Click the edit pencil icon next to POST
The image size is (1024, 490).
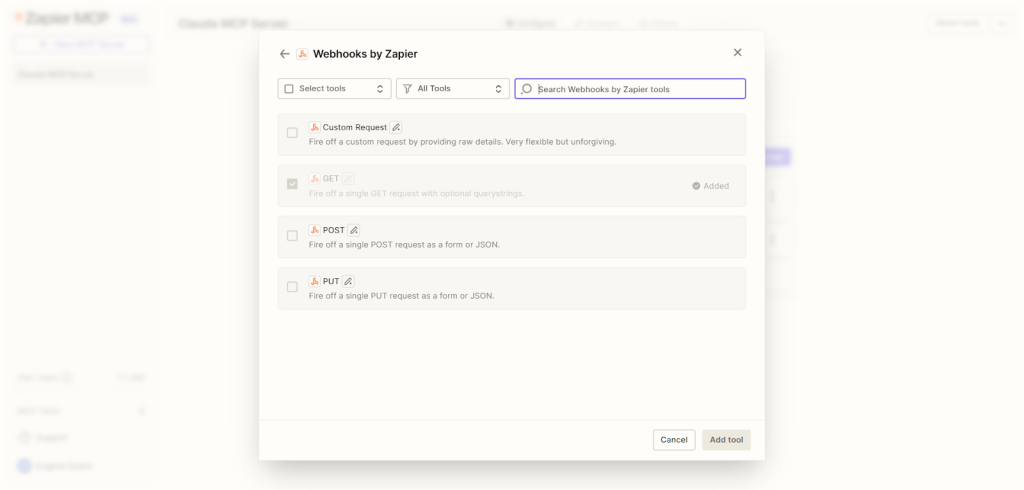pos(353,230)
